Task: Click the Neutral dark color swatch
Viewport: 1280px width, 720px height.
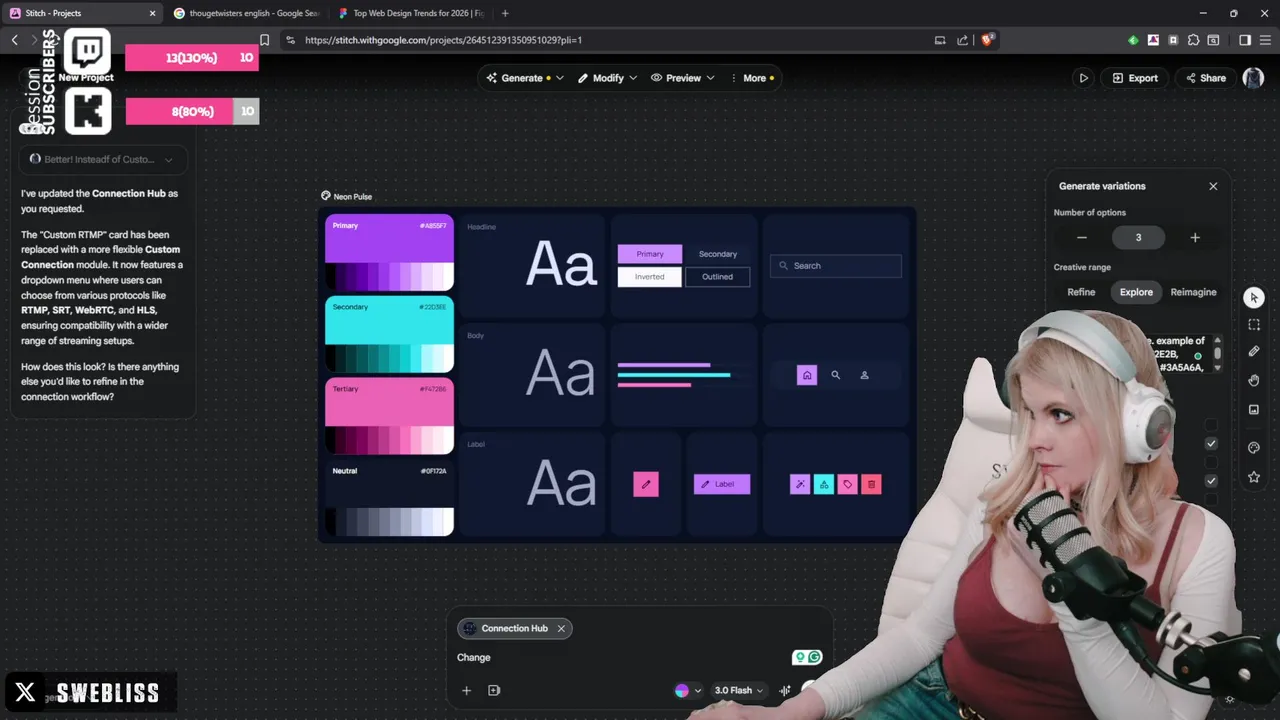Action: pyautogui.click(x=389, y=498)
